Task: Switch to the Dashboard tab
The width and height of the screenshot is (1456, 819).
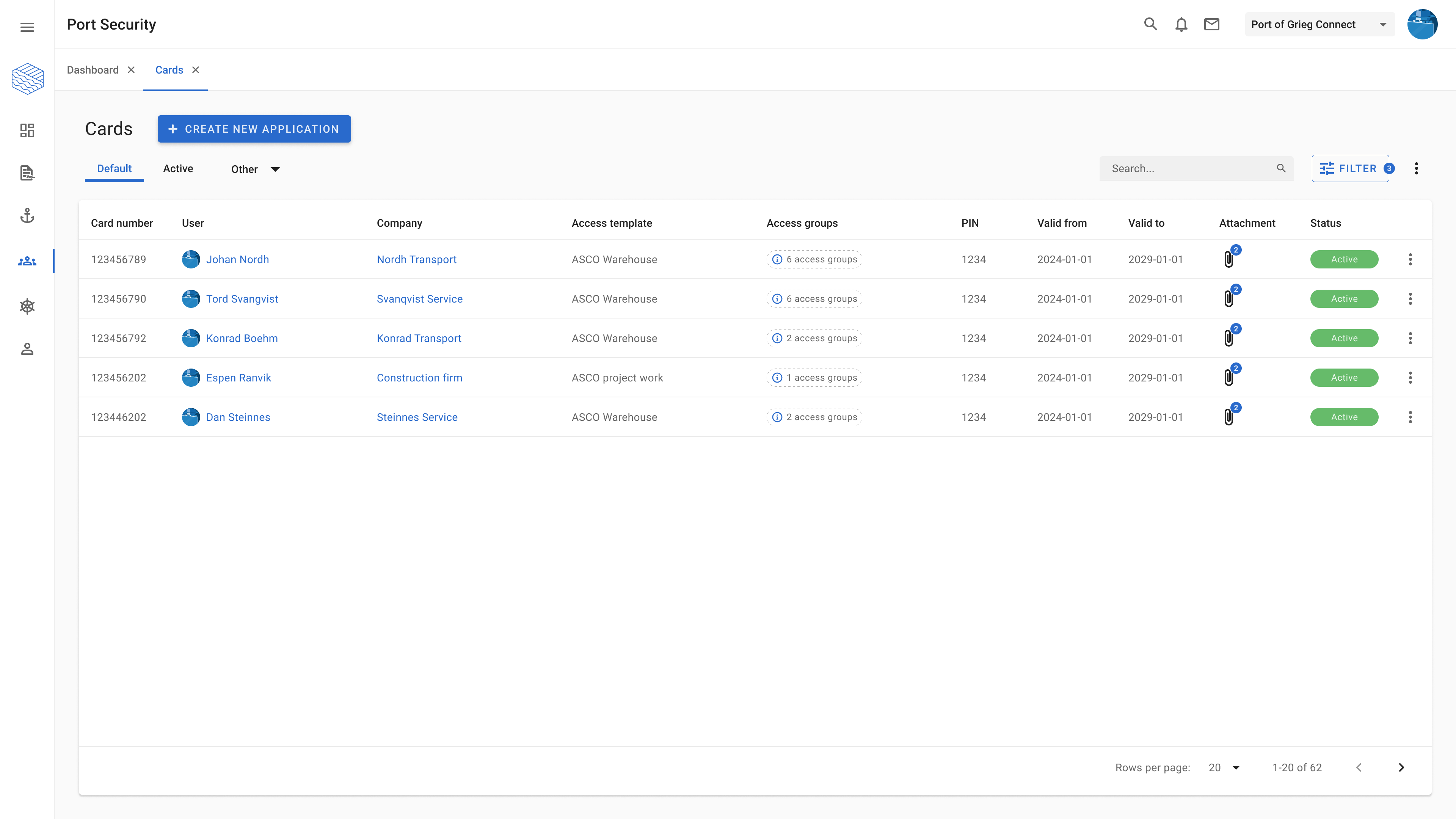Action: tap(93, 70)
